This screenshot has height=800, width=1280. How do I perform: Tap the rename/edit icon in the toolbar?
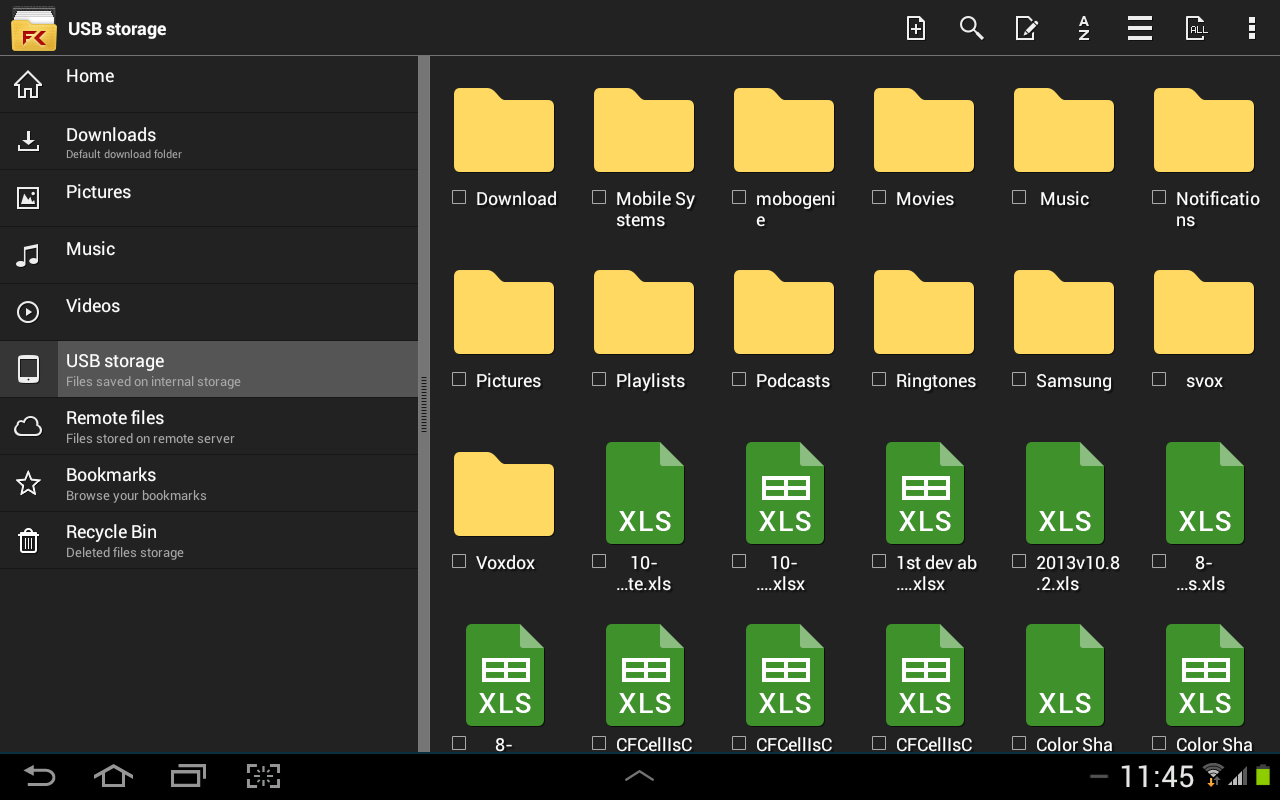[x=1026, y=28]
